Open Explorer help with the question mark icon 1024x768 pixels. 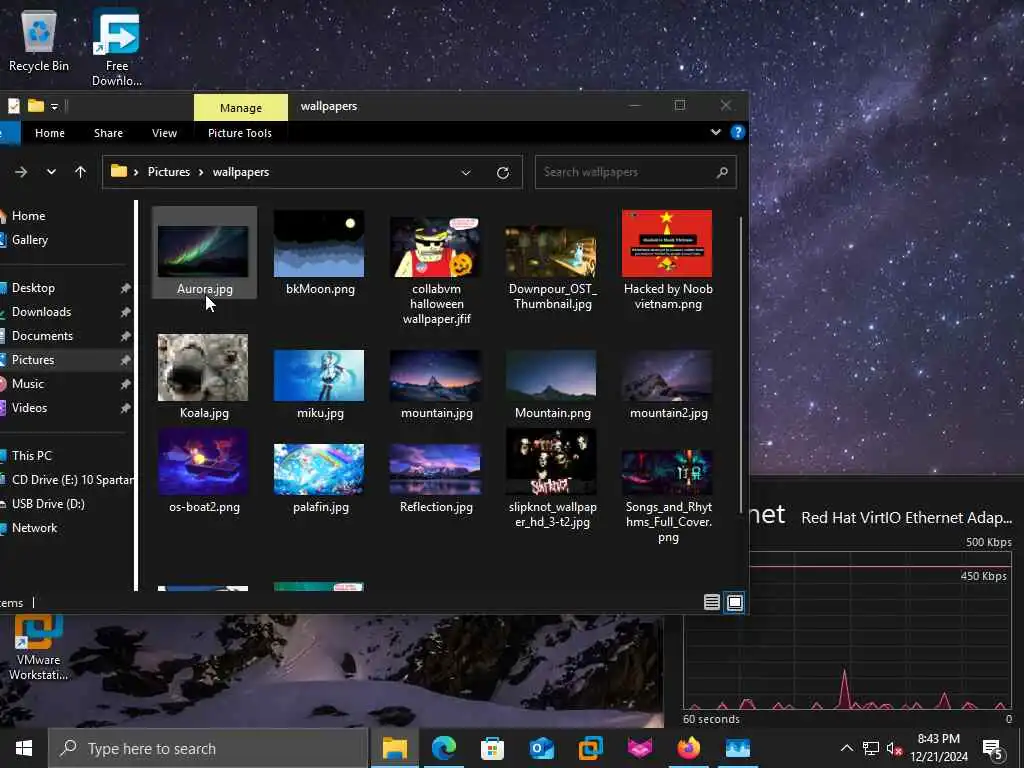pos(737,132)
